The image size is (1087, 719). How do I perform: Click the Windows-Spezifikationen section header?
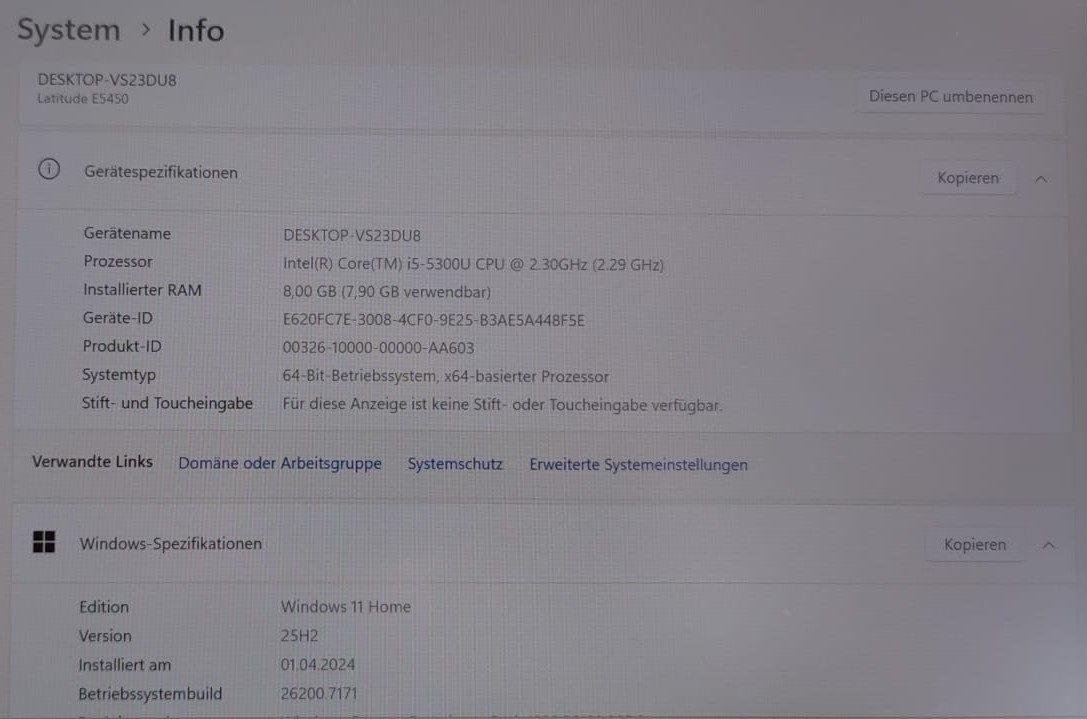coord(541,544)
